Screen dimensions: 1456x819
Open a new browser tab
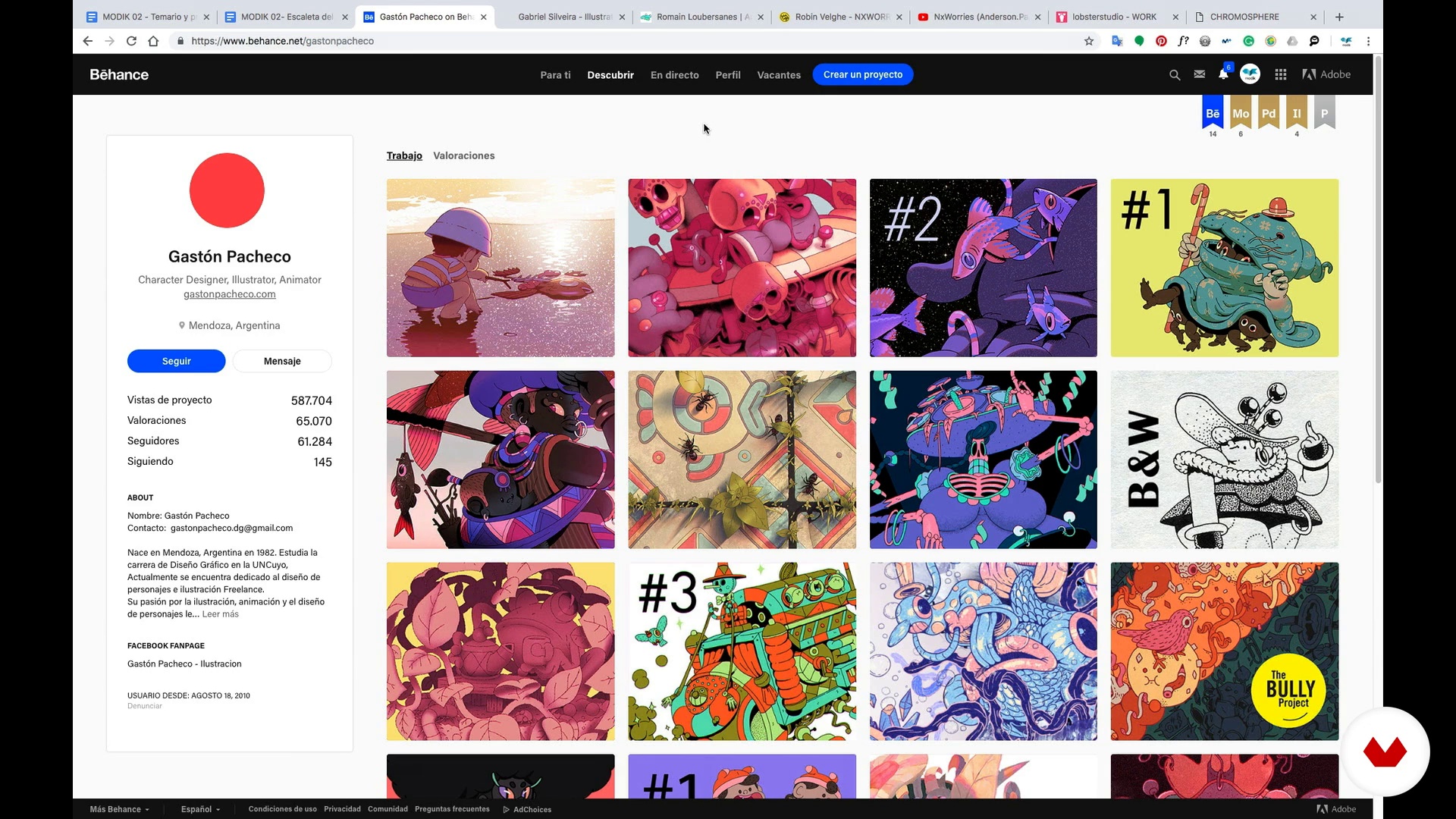coord(1339,17)
